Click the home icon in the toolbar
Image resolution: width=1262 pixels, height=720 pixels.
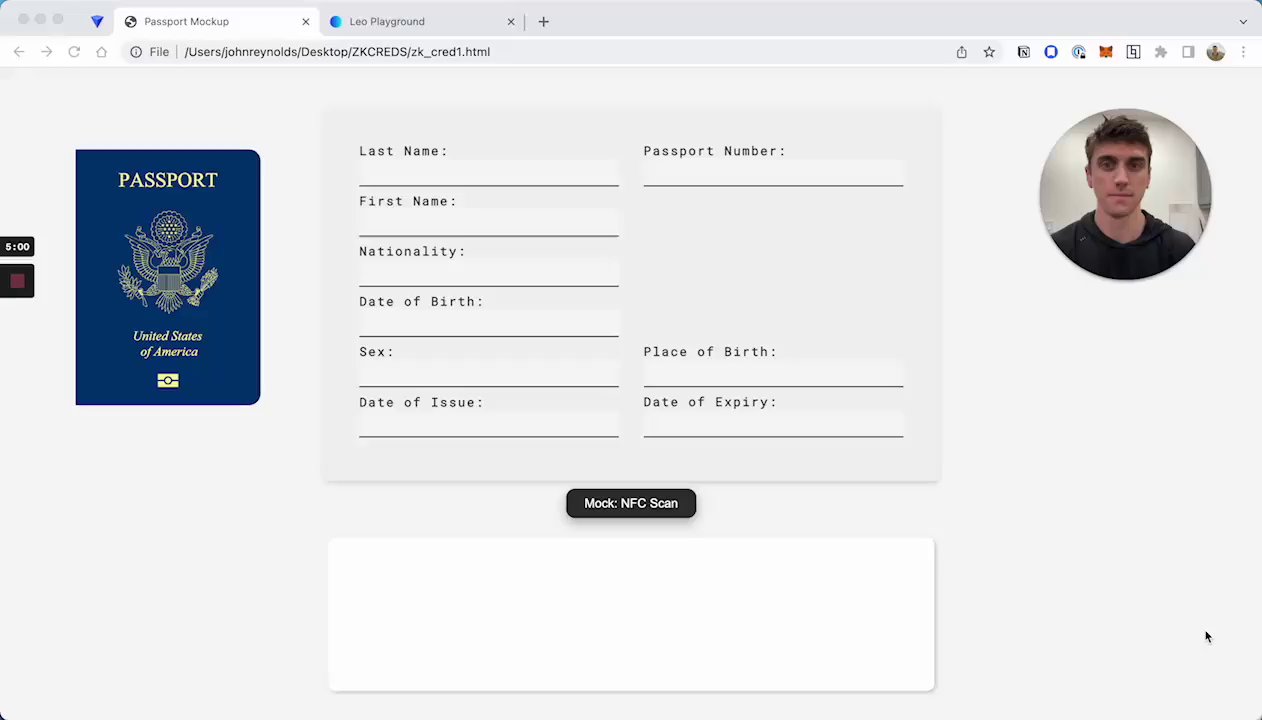101,52
